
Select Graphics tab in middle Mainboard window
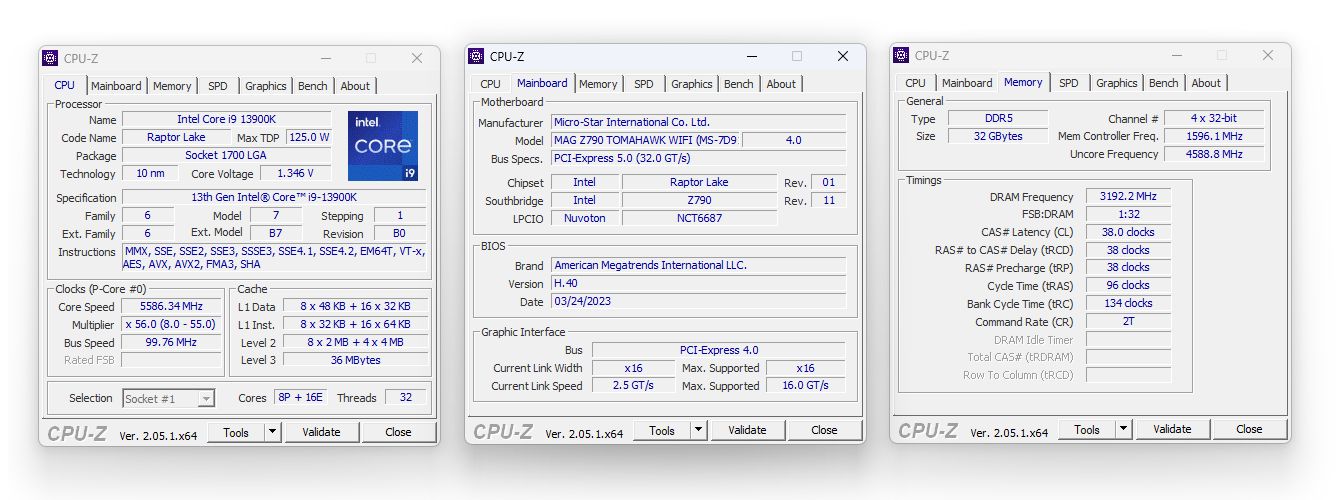point(692,84)
